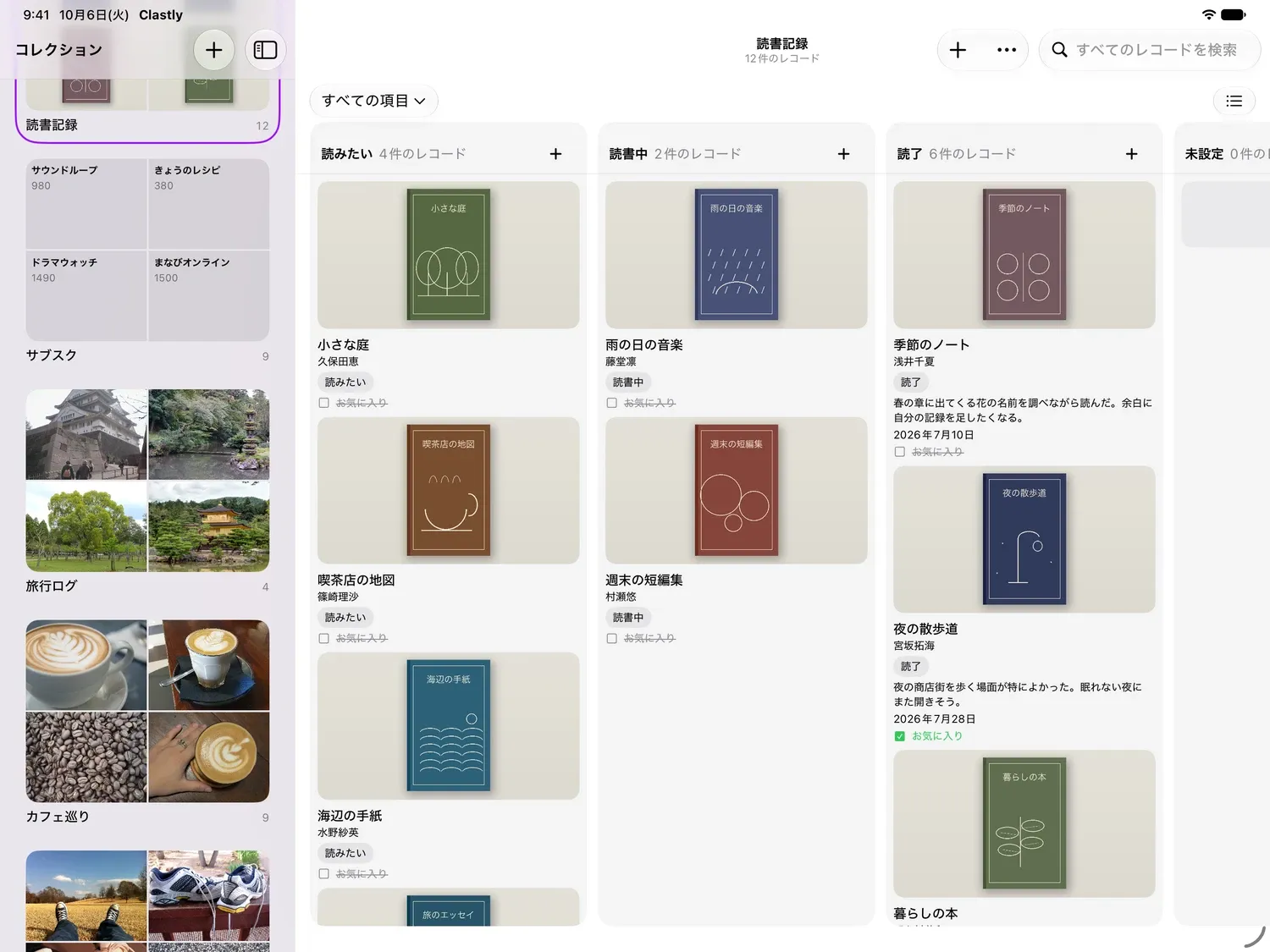1270x952 pixels.
Task: Toggle お気に入り checkbox for 海辺の手紙
Action: (x=323, y=873)
